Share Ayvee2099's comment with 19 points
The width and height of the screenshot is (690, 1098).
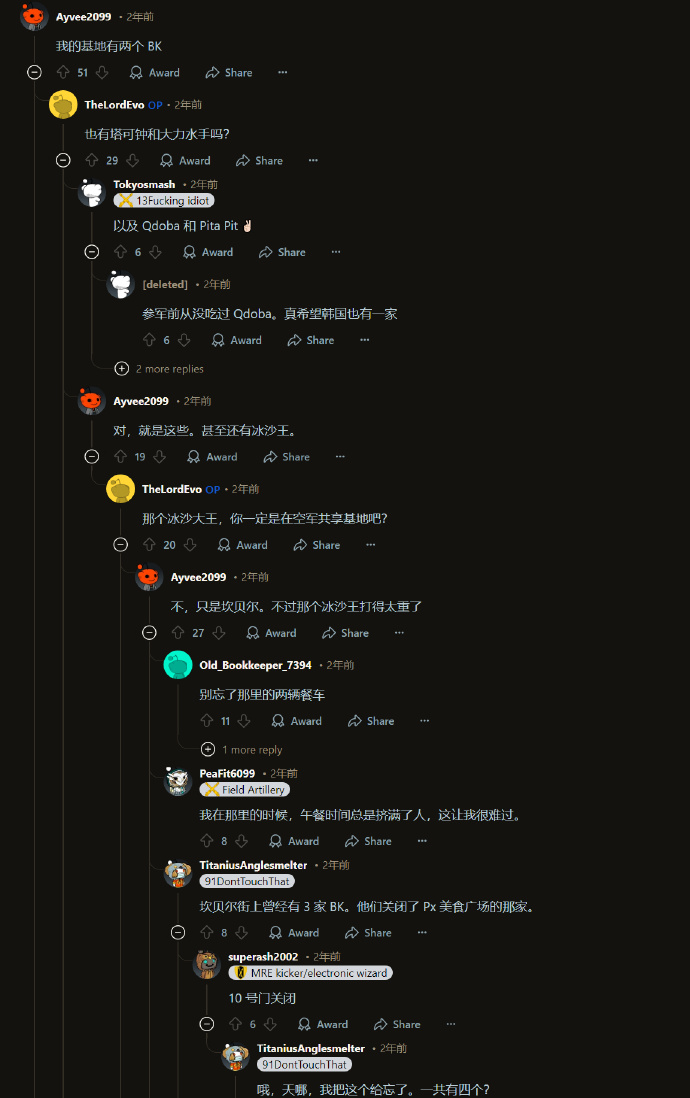click(287, 457)
